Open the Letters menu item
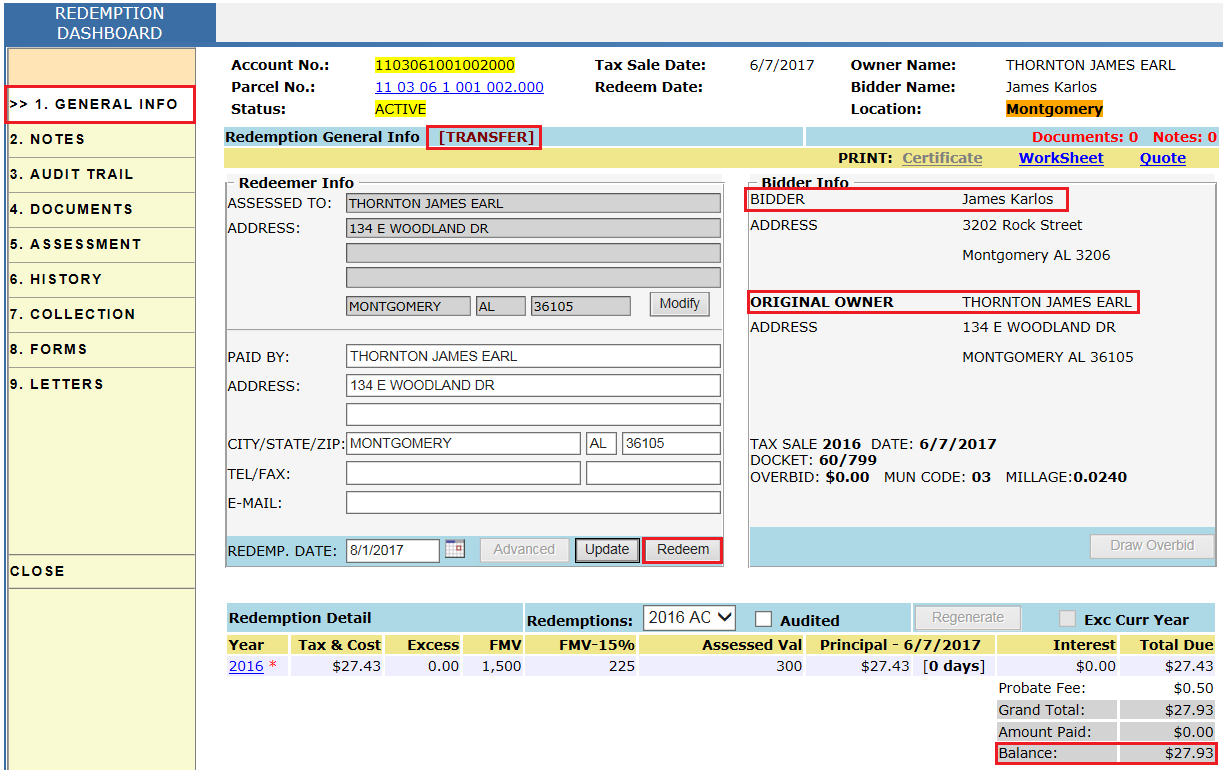The width and height of the screenshot is (1223, 770). tap(57, 384)
